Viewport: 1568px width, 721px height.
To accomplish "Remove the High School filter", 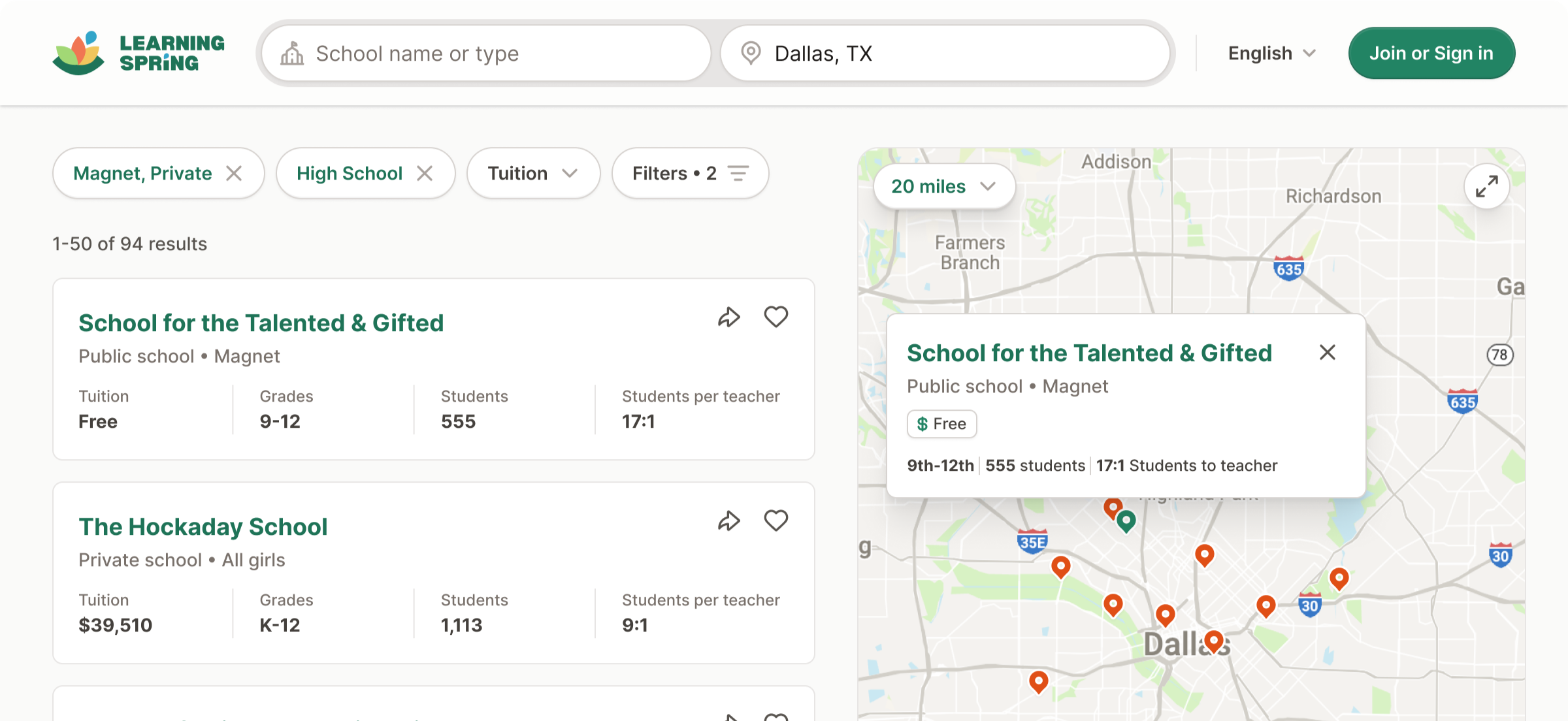I will 425,174.
